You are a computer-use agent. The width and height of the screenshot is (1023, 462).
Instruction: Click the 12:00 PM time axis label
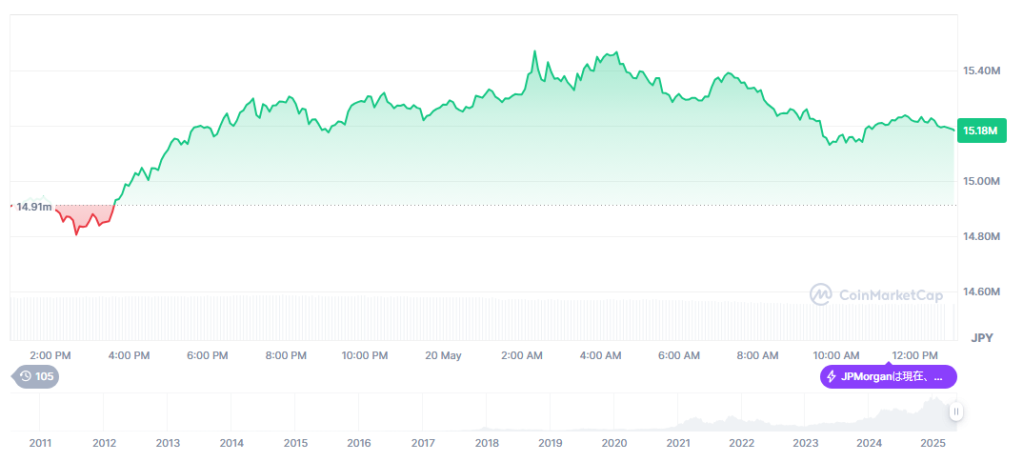coord(915,356)
